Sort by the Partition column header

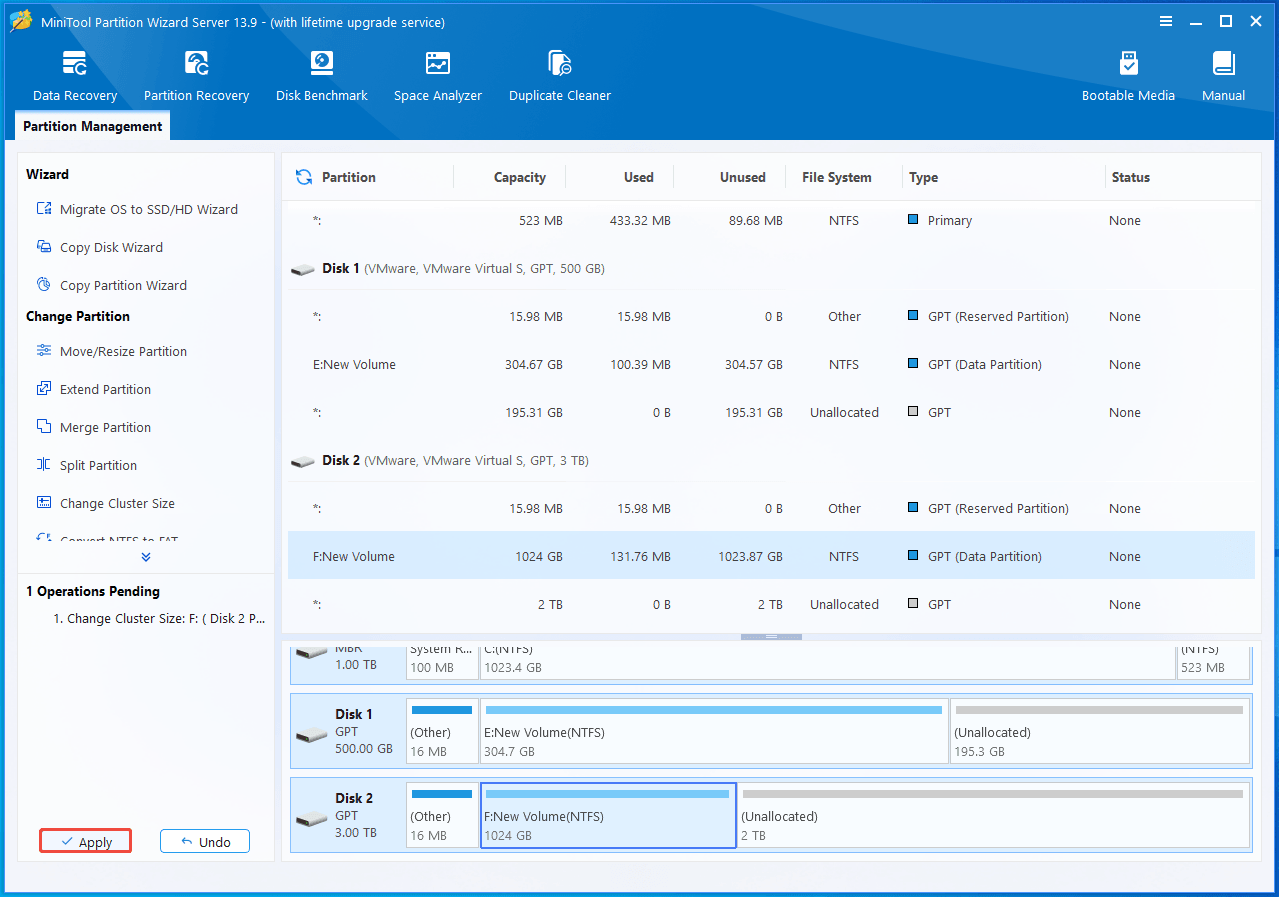[349, 177]
